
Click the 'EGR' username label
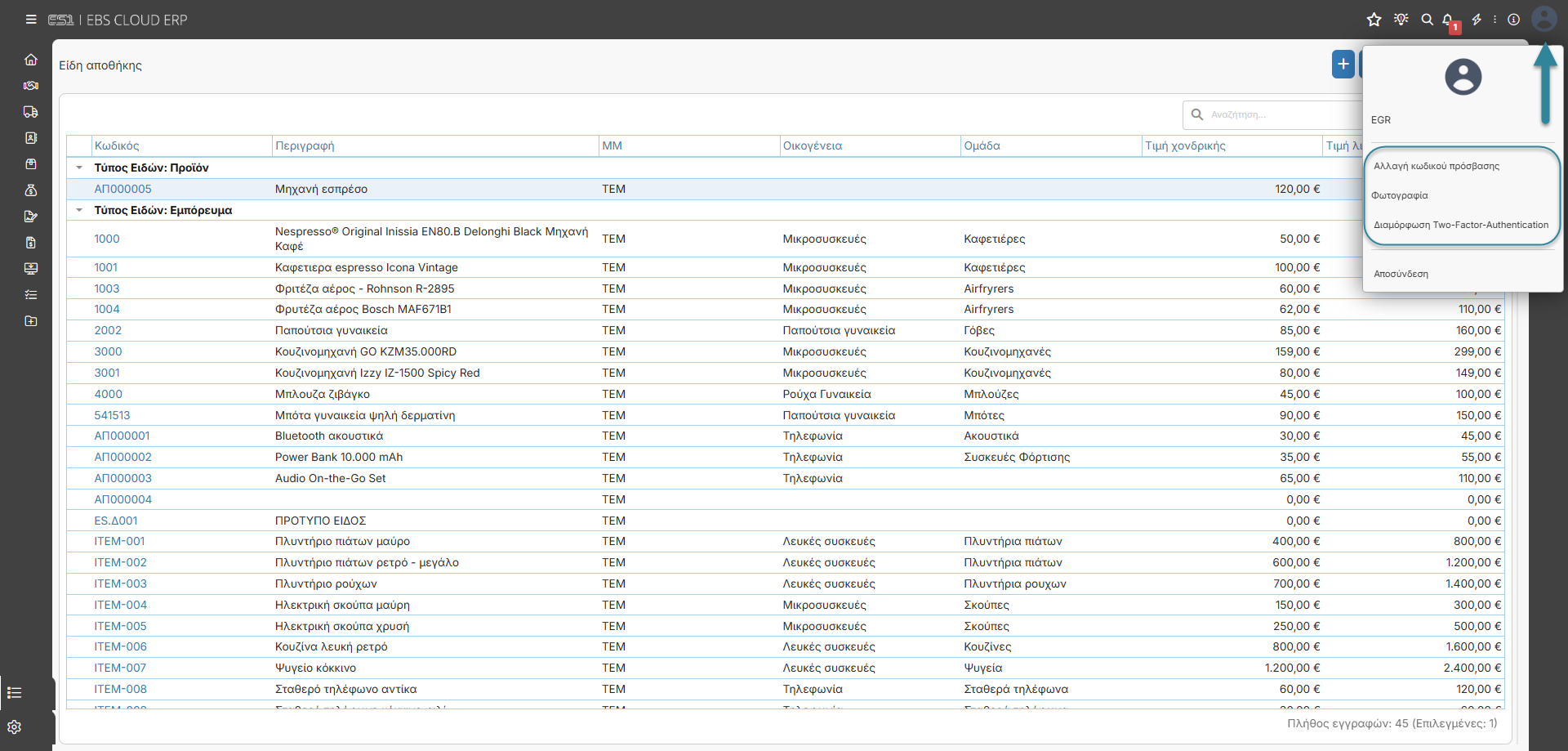click(x=1381, y=120)
